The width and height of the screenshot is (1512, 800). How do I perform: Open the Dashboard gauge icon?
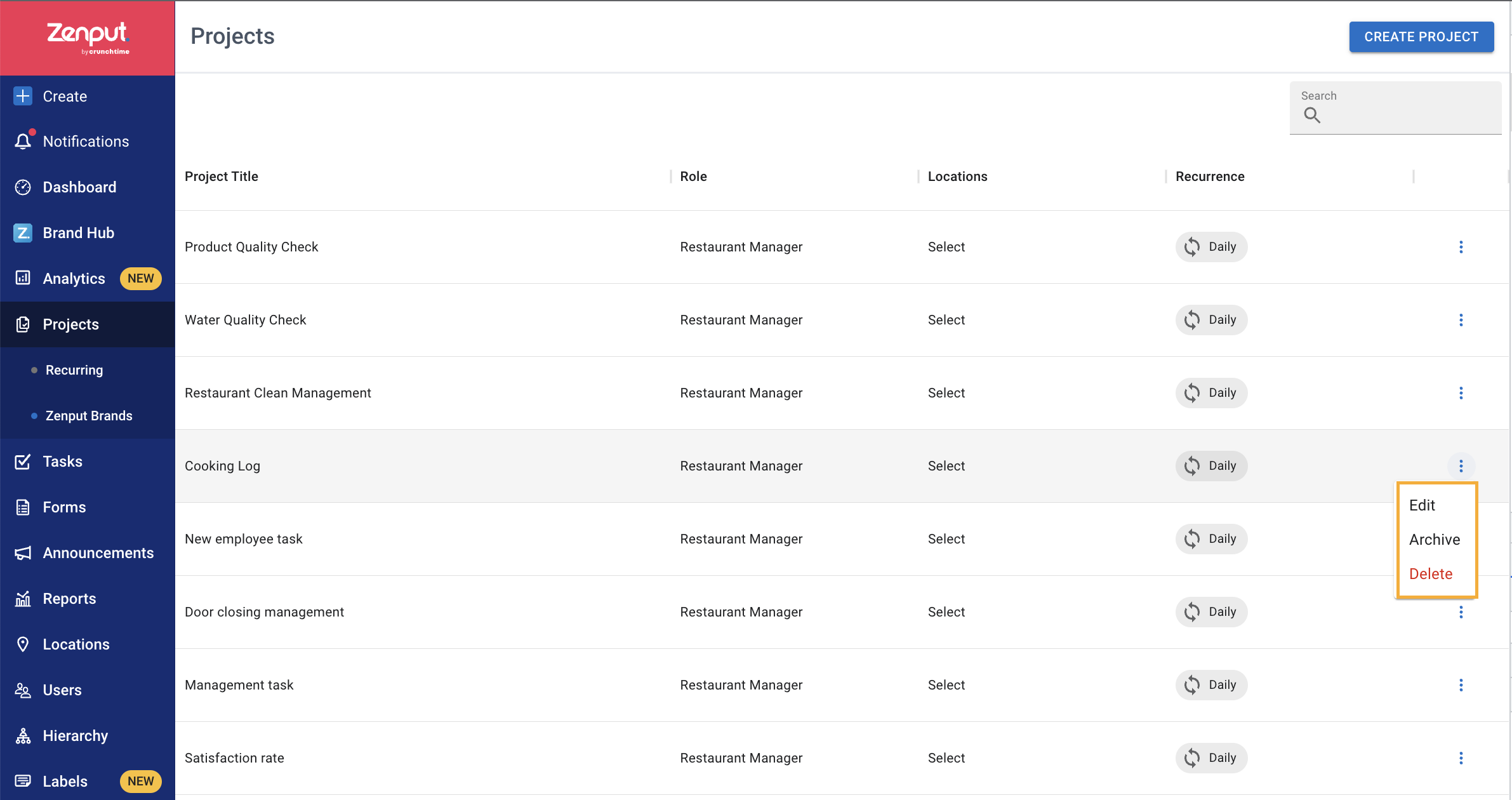23,187
